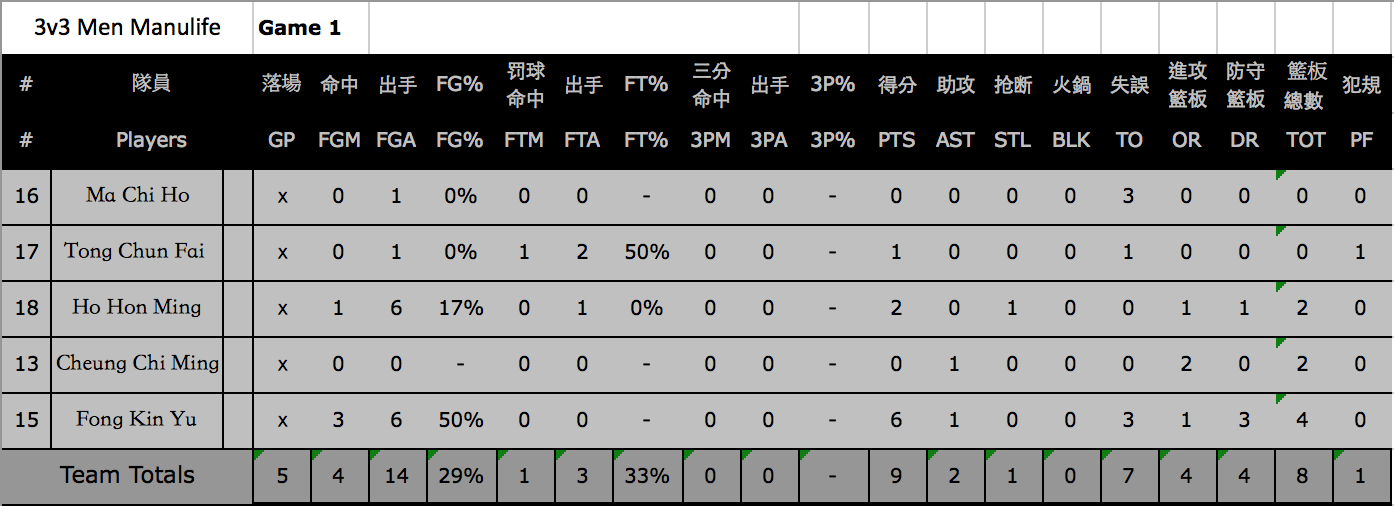Click the 'Players' column header
Image resolution: width=1394 pixels, height=506 pixels.
point(151,140)
